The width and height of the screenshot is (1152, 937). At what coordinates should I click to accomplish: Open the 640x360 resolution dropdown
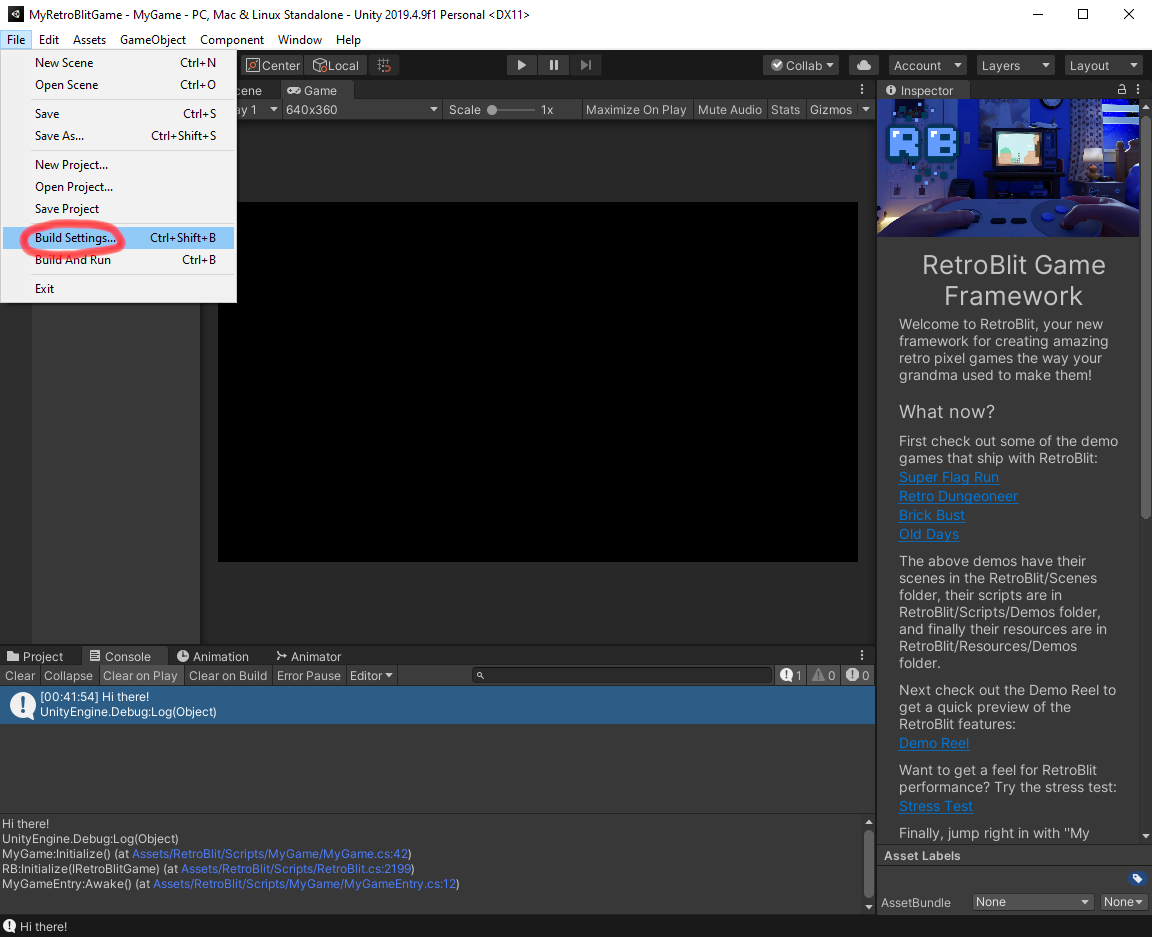(361, 110)
